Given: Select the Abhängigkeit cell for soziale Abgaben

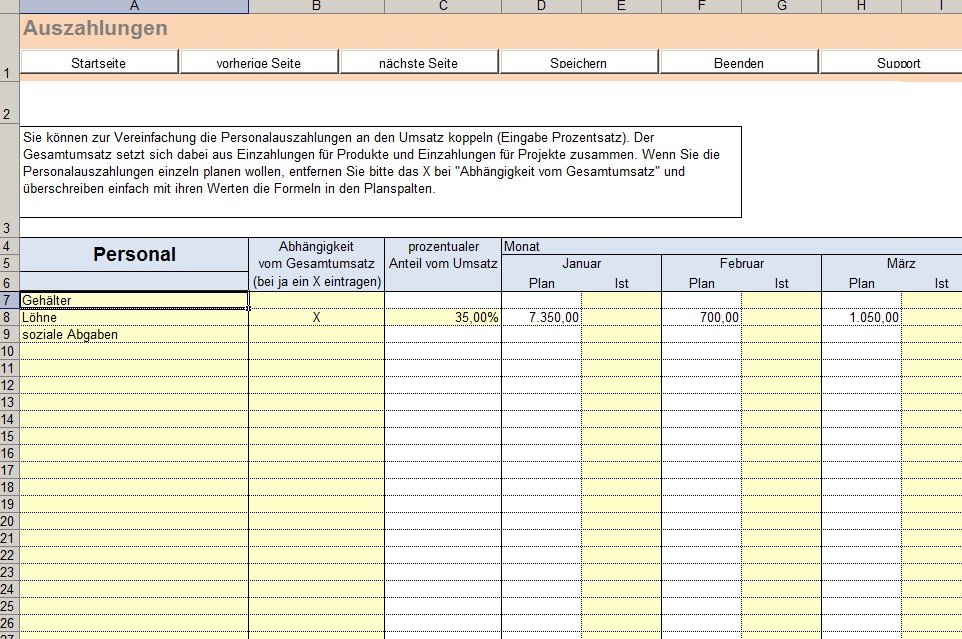Looking at the screenshot, I should tap(316, 334).
